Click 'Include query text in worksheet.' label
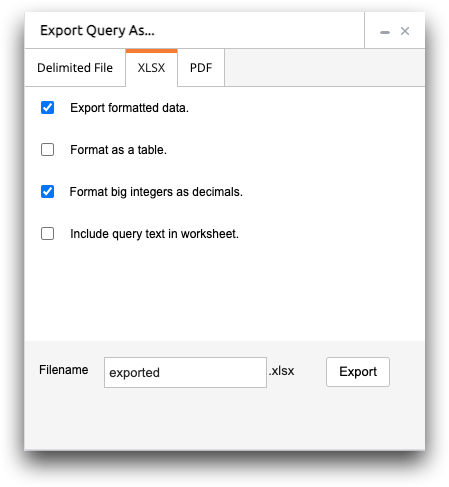Image resolution: width=449 pixels, height=487 pixels. 154,234
